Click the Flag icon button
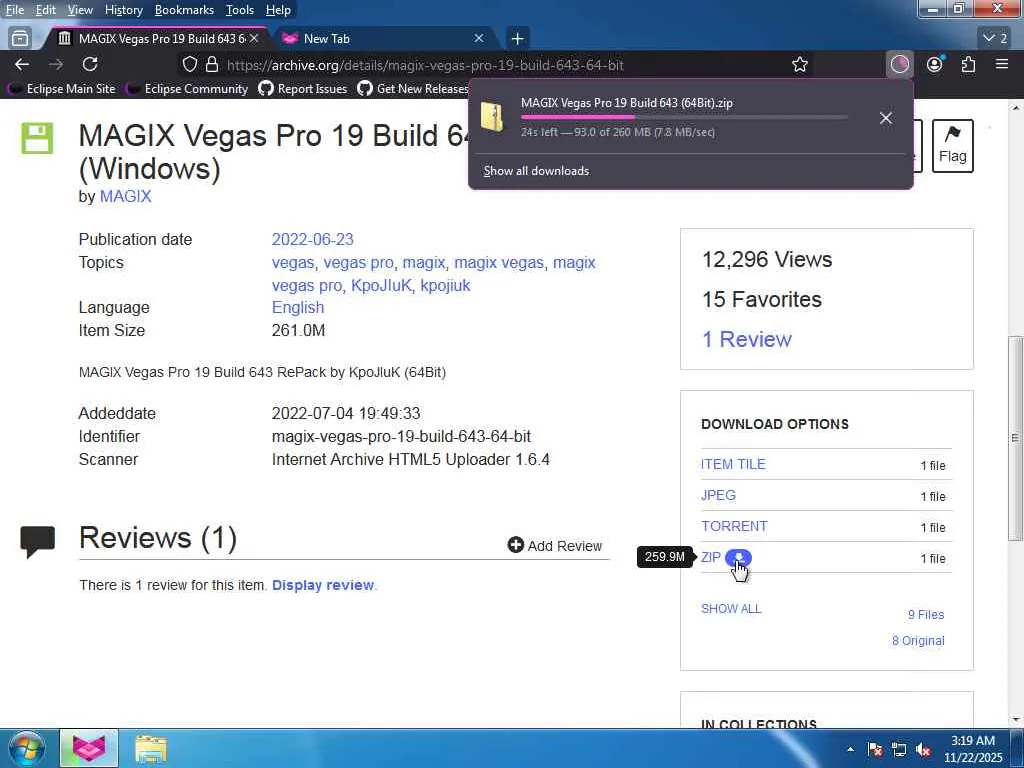Image resolution: width=1024 pixels, height=768 pixels. (x=952, y=146)
